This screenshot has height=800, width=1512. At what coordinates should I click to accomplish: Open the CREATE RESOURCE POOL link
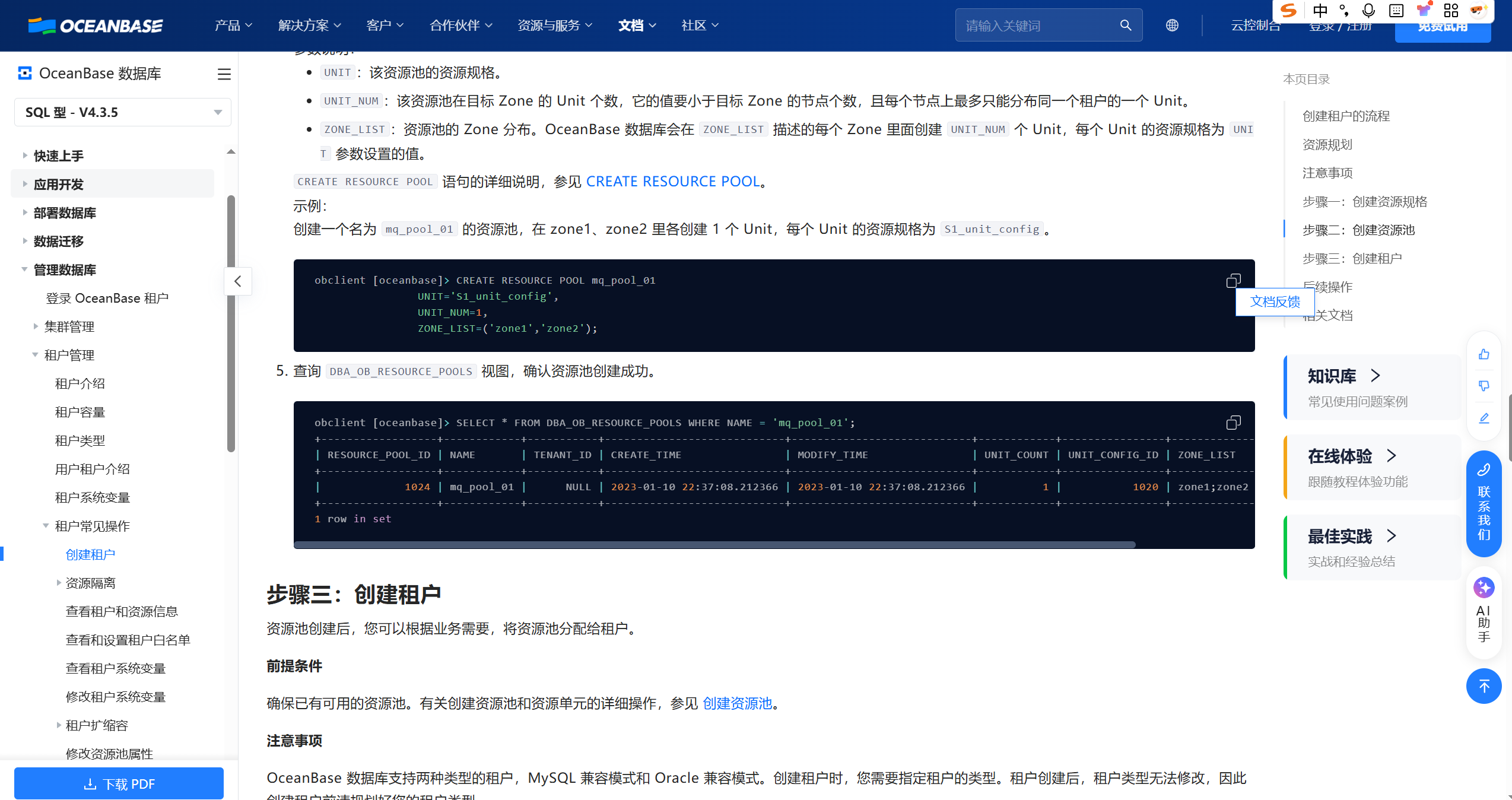pyautogui.click(x=674, y=182)
